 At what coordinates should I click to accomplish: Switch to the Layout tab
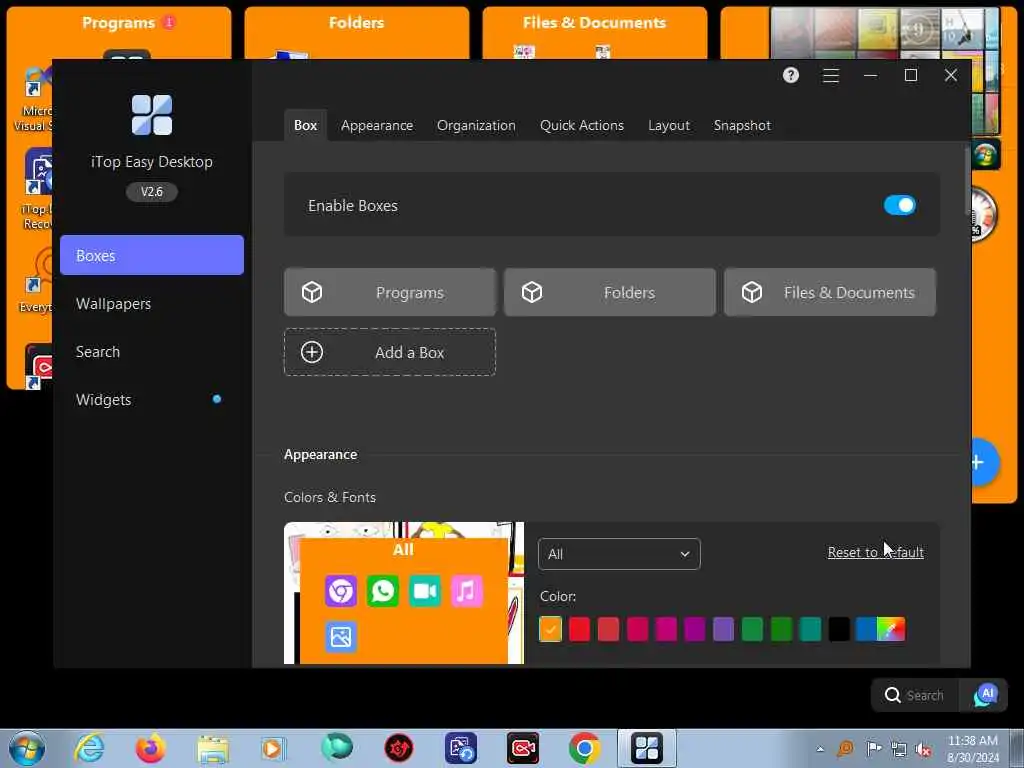tap(669, 125)
